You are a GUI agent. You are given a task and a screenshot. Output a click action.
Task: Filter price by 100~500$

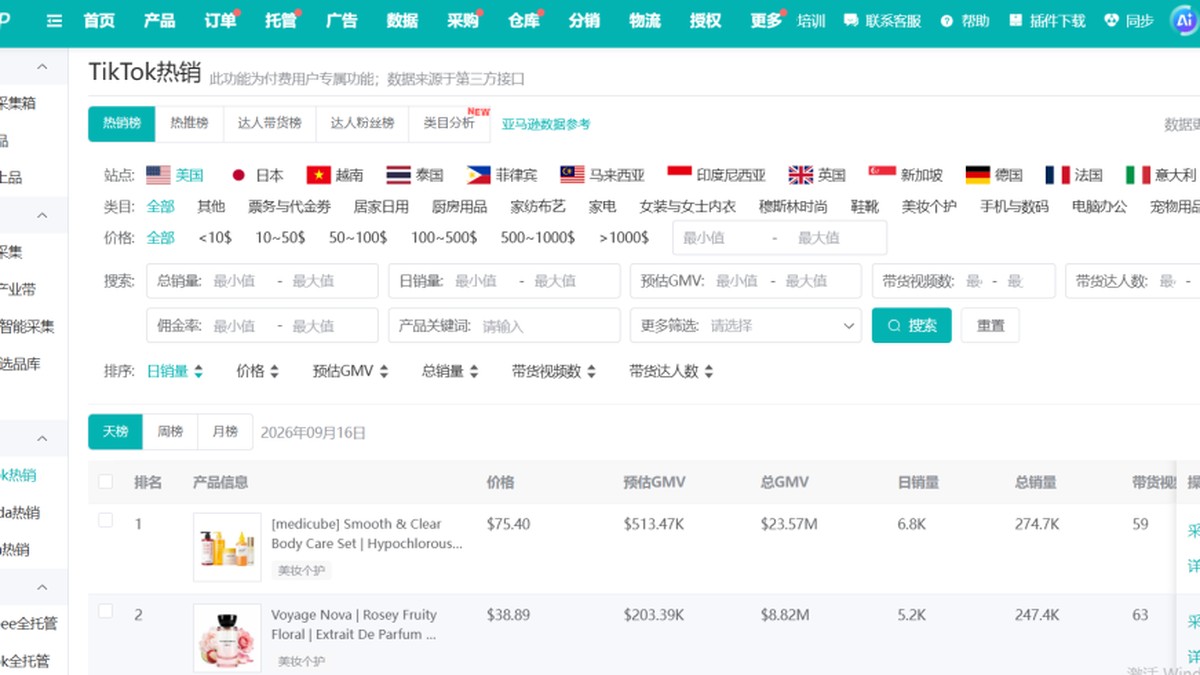444,238
